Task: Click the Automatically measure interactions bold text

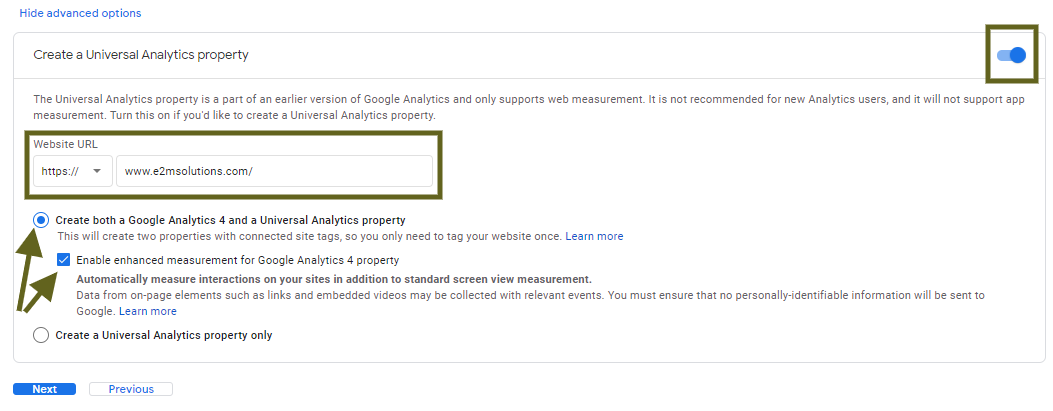Action: [334, 279]
